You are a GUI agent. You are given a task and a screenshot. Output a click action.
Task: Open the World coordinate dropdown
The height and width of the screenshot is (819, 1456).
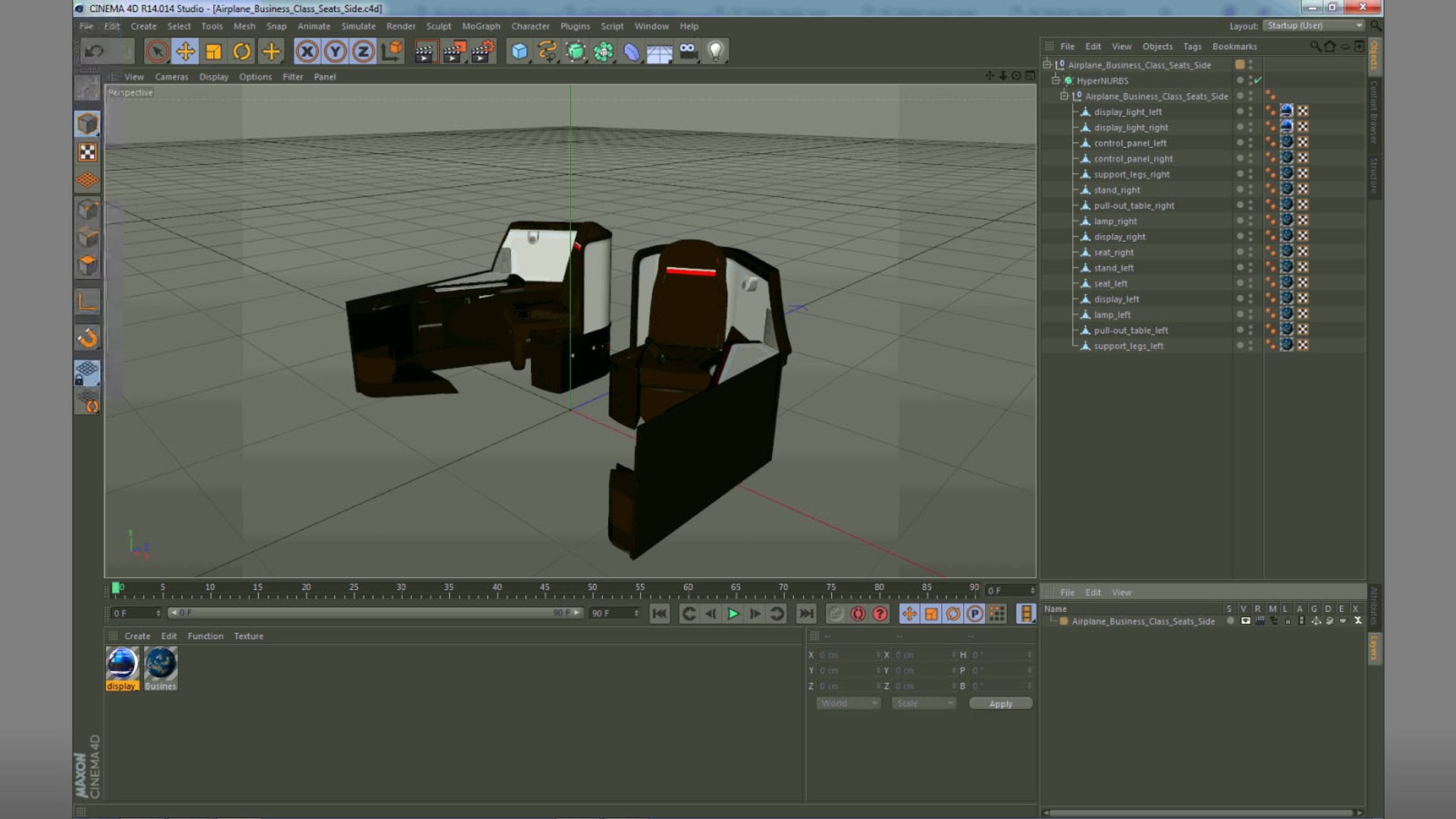(849, 704)
